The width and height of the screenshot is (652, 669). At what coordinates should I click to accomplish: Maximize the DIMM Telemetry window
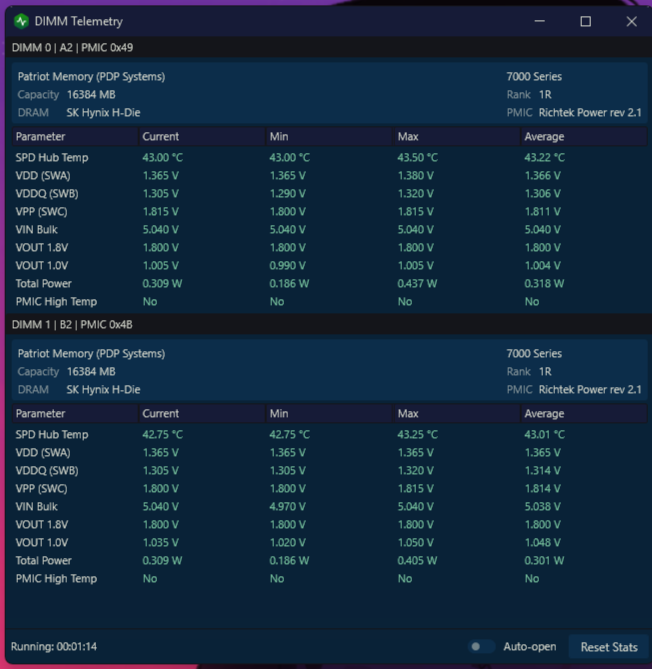click(585, 21)
